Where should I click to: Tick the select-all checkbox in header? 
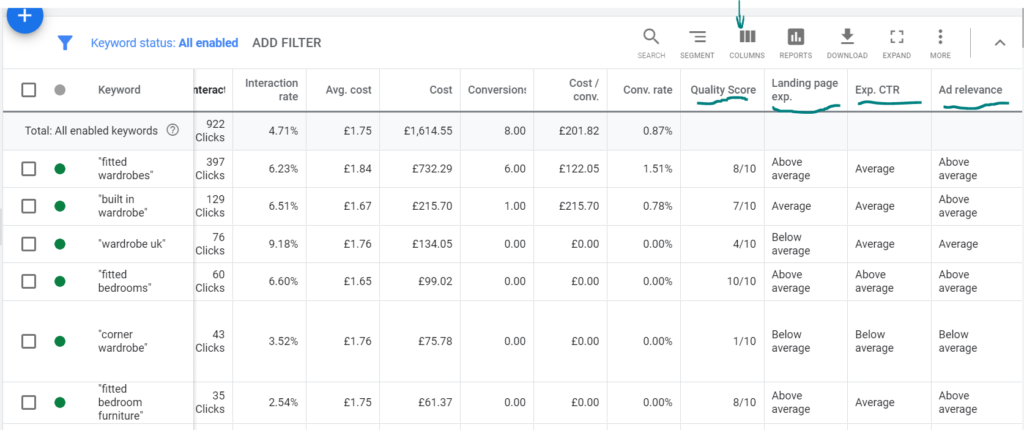tap(29, 90)
